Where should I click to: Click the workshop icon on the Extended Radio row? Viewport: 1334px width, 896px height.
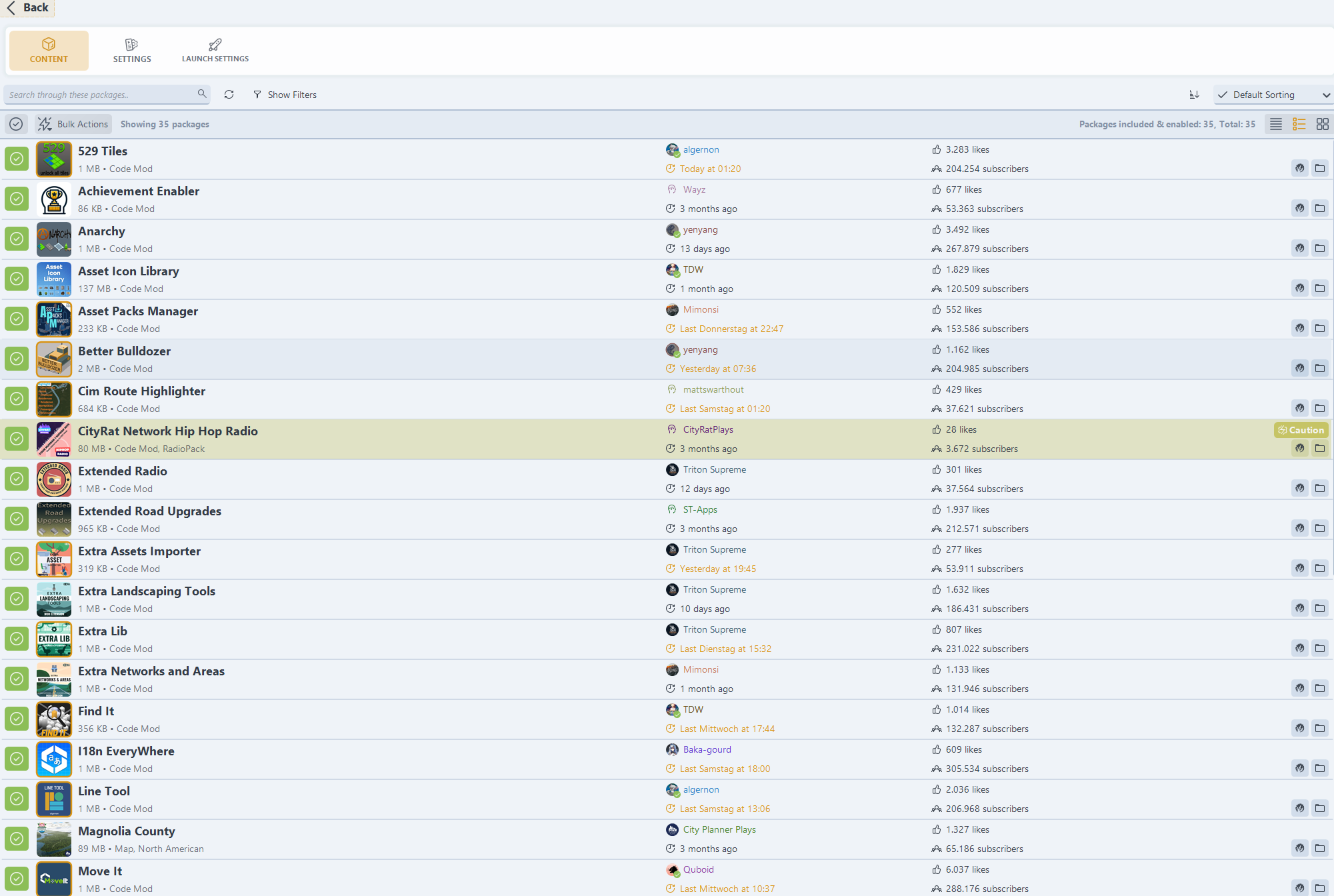point(1300,488)
